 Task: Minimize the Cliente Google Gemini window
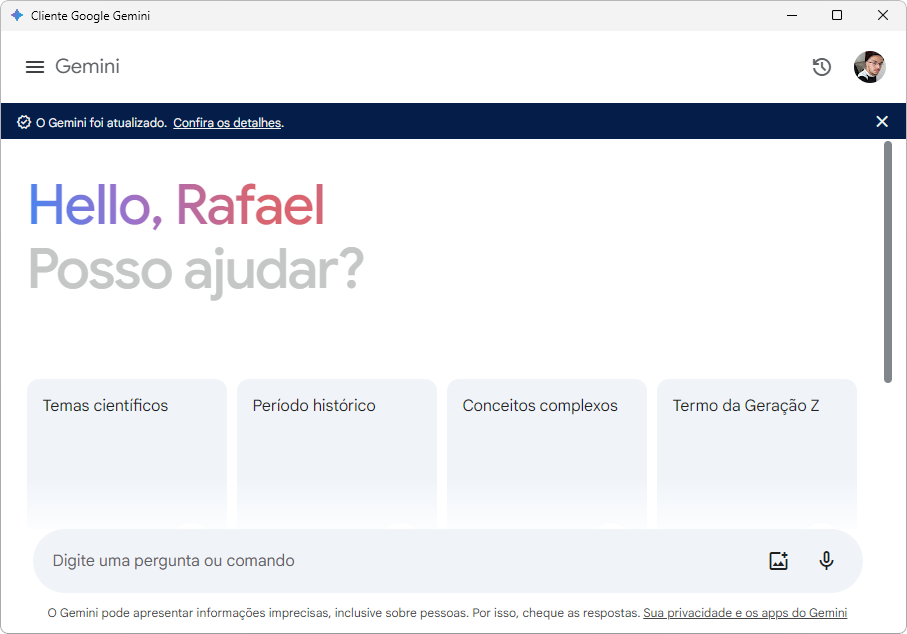(x=792, y=15)
